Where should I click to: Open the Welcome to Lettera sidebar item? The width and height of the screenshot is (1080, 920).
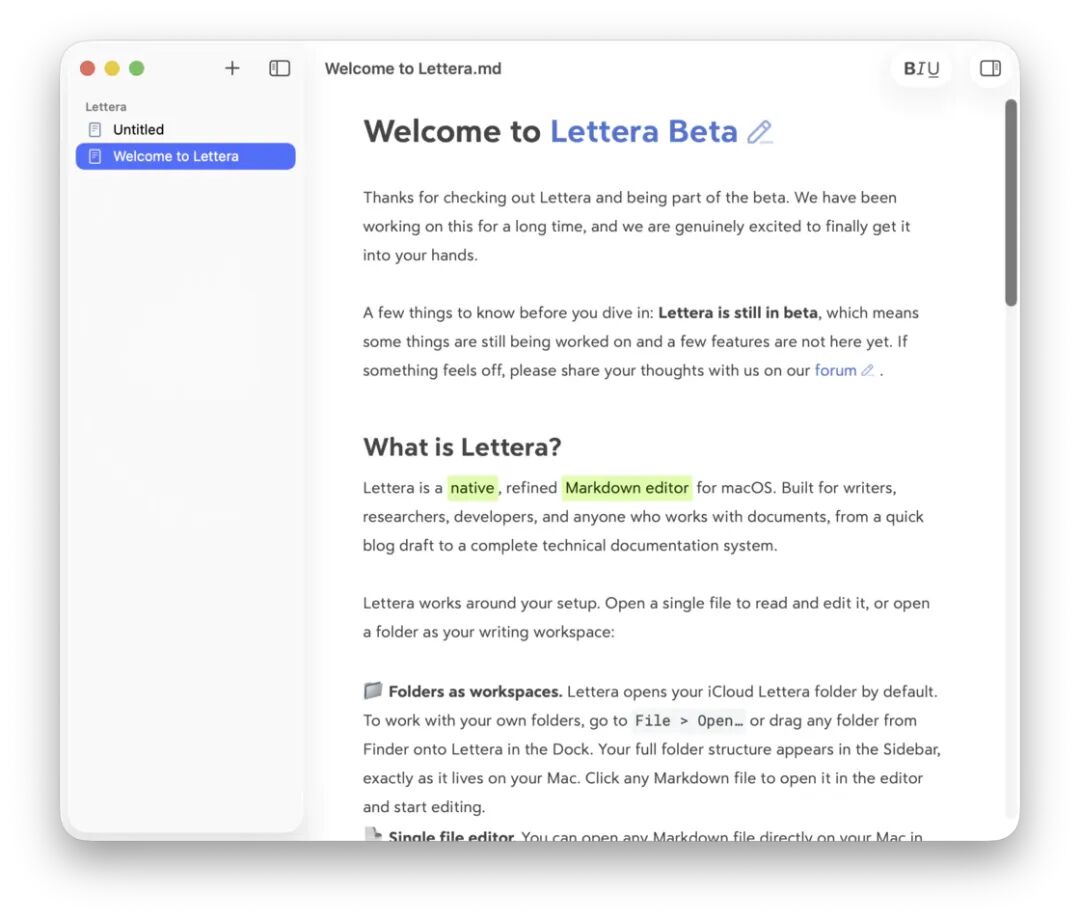pyautogui.click(x=185, y=156)
